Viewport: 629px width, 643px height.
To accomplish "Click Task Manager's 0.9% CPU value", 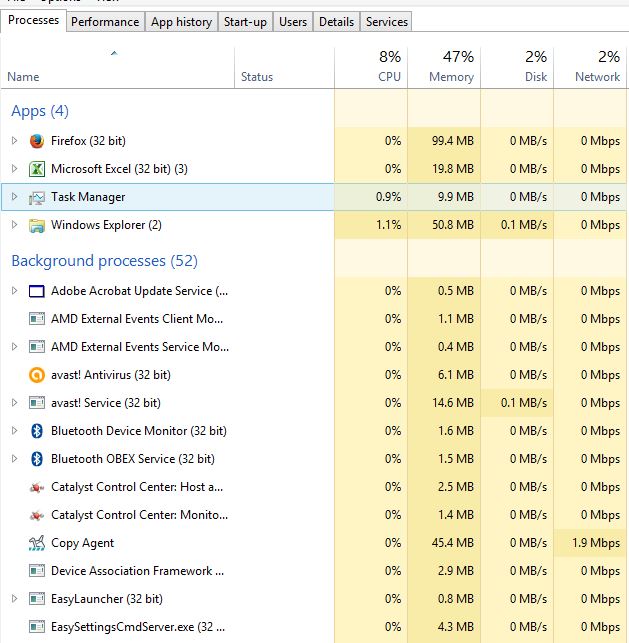I will tap(388, 197).
